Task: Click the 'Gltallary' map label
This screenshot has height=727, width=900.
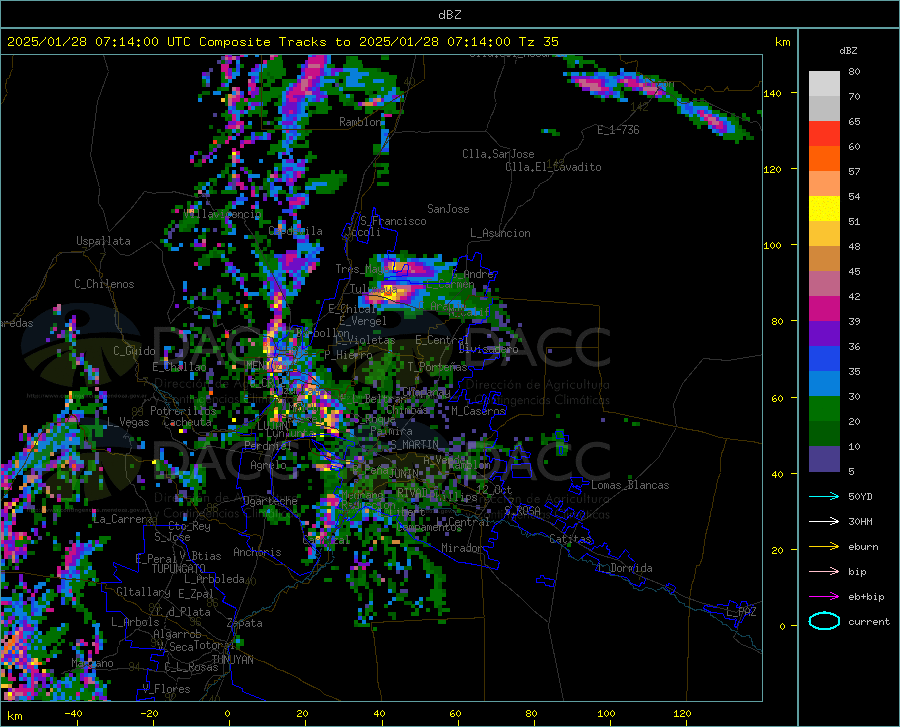Action: [x=143, y=592]
